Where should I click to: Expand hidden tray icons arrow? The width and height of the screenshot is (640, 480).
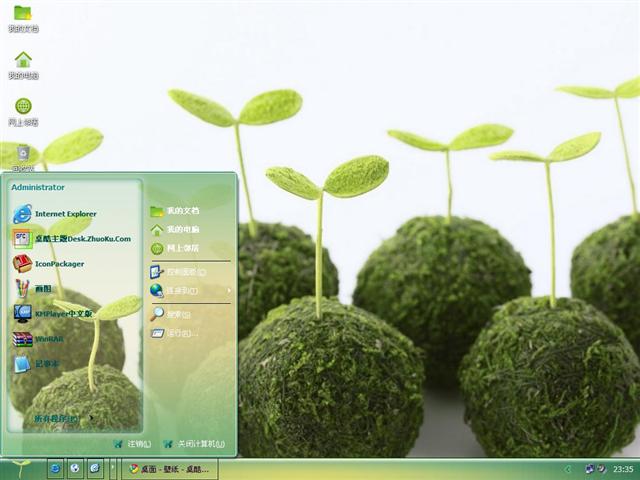click(x=567, y=469)
